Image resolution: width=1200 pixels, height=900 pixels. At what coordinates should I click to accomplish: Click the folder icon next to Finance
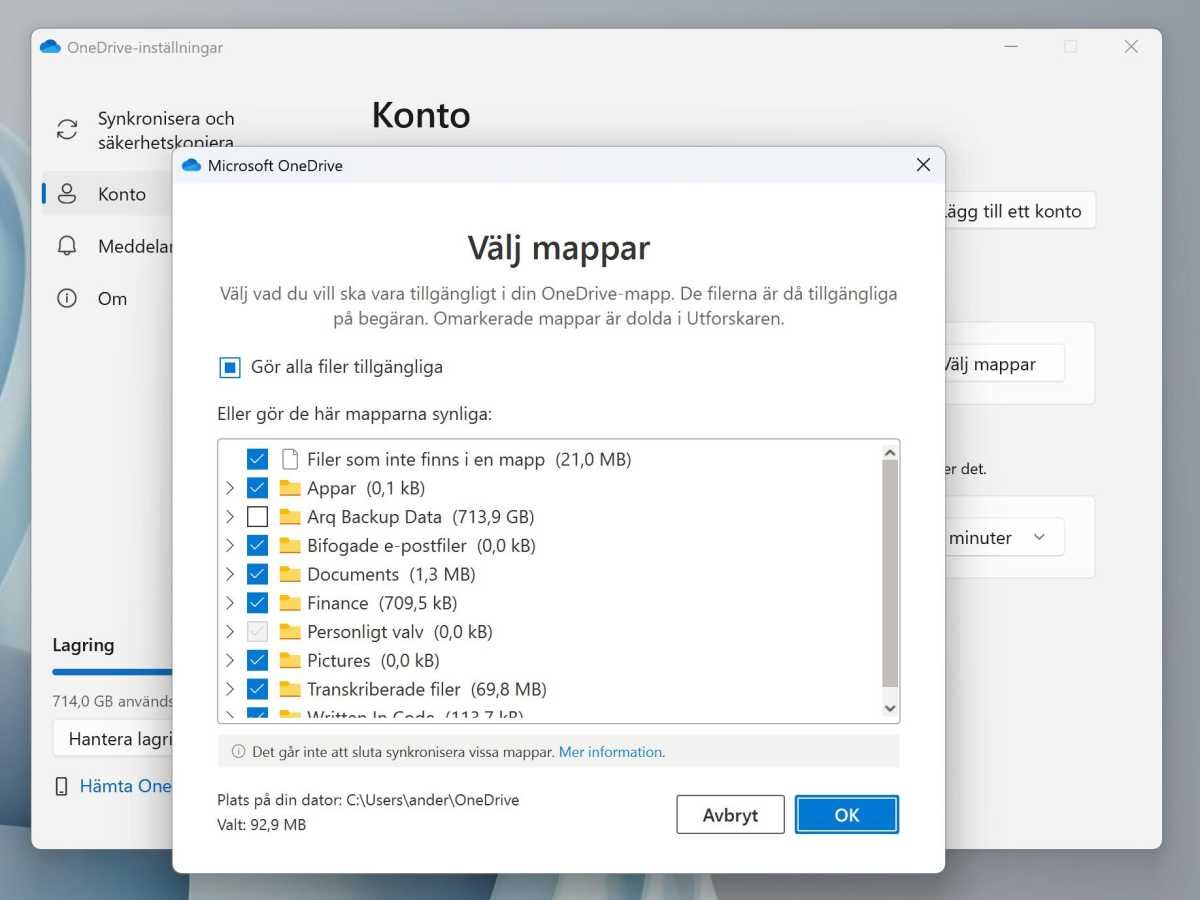click(x=292, y=603)
